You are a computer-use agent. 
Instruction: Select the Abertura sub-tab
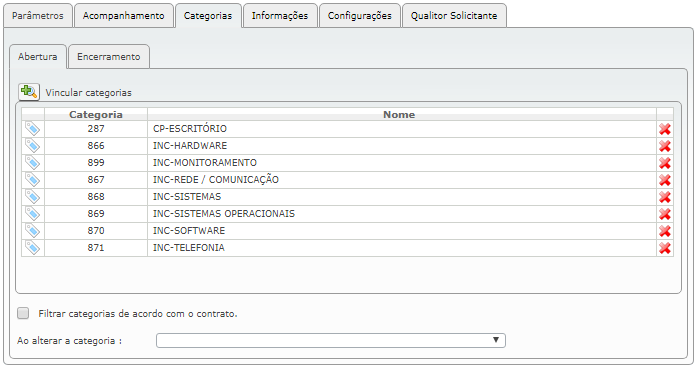[38, 57]
